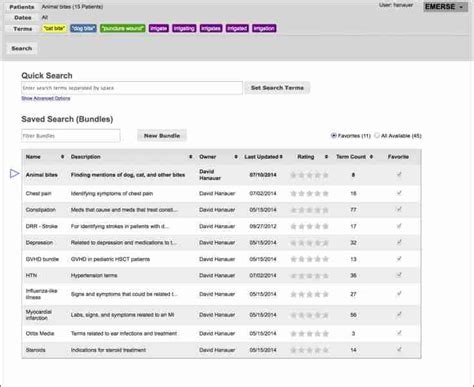This screenshot has height=387, width=474.
Task: Rate the Otitis Media bundle stars
Action: 309,334
